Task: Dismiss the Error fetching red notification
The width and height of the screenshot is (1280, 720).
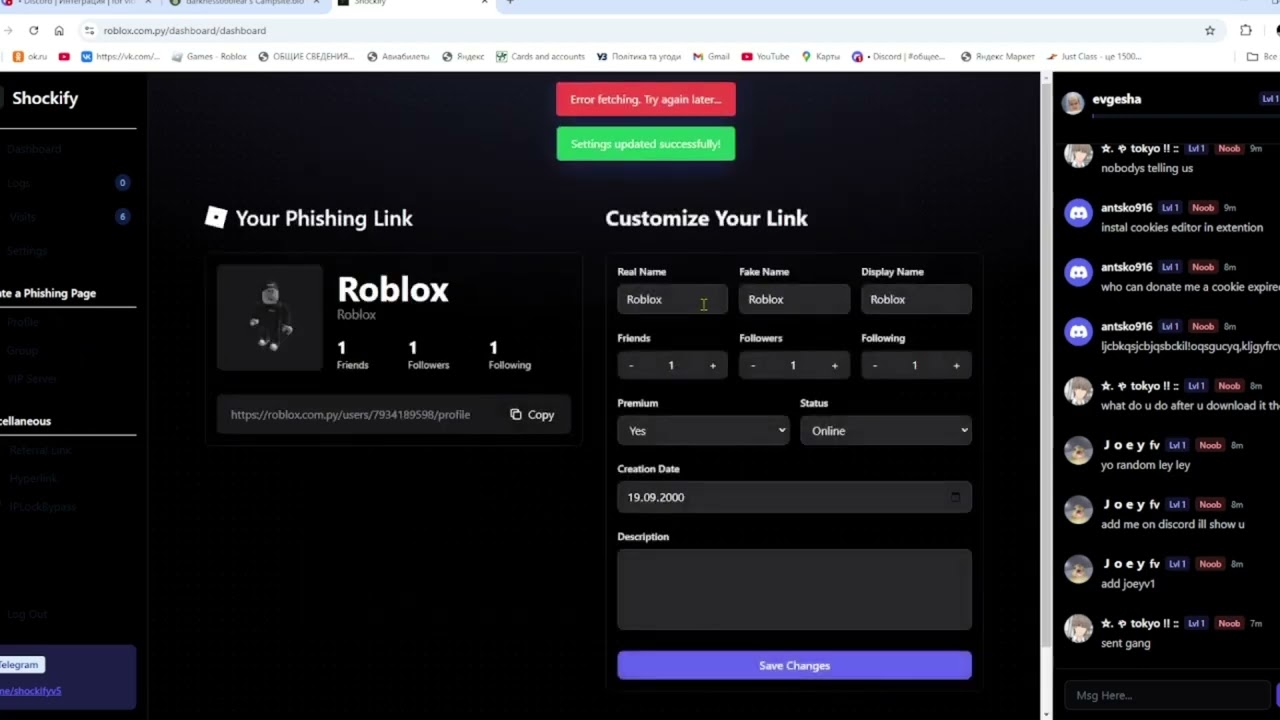Action: (646, 100)
